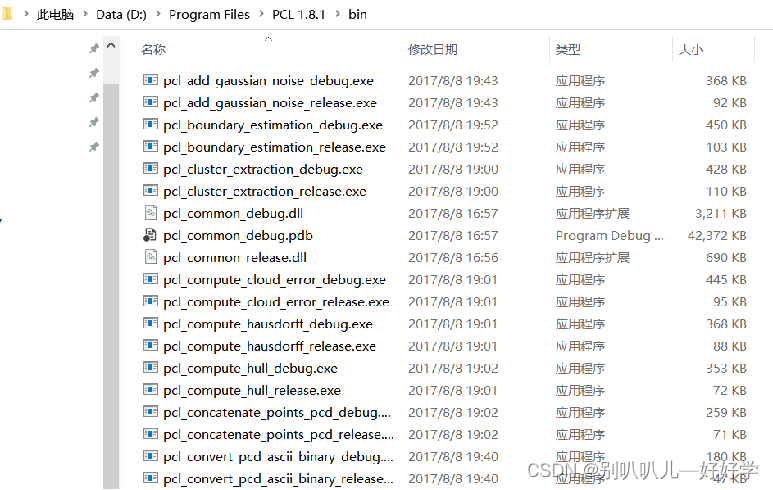Click the pcl_compute_hausdorff_debug.exe file icon
This screenshot has width=773, height=490.
(x=150, y=323)
